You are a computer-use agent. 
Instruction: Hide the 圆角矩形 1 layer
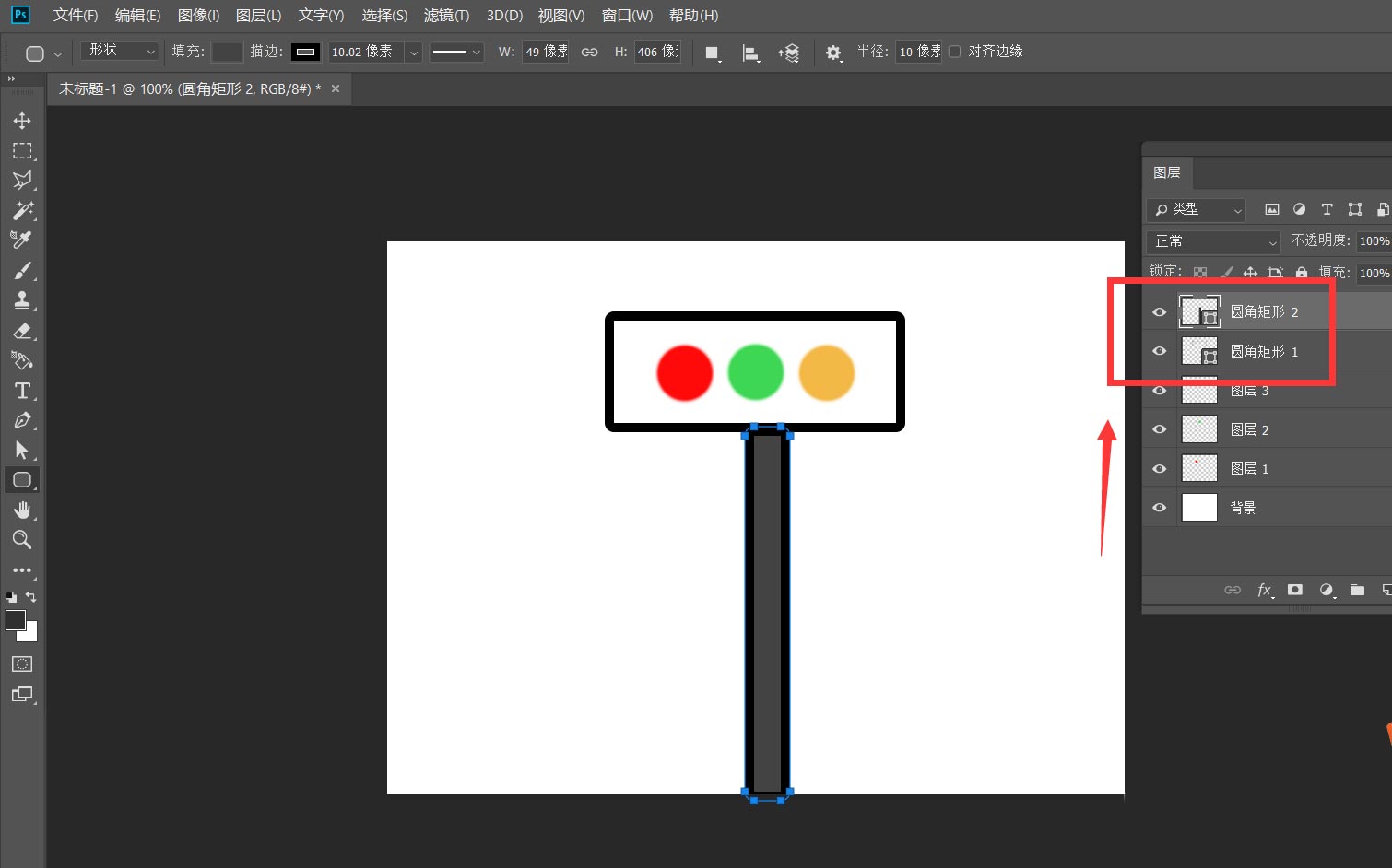(x=1160, y=351)
